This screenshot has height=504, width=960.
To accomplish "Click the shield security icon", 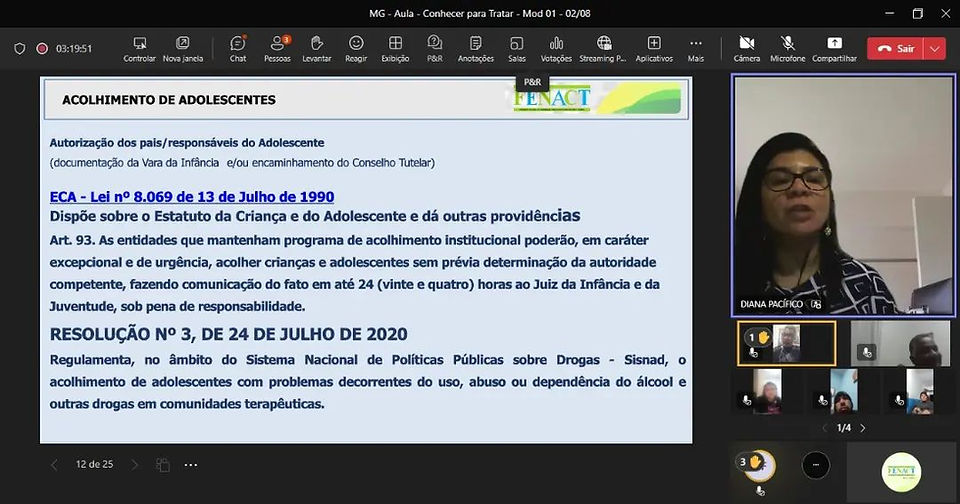I will tap(20, 48).
